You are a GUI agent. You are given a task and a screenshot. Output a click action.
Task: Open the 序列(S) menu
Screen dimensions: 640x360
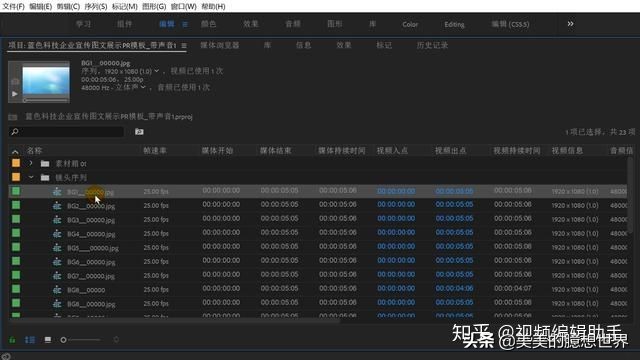(x=96, y=7)
